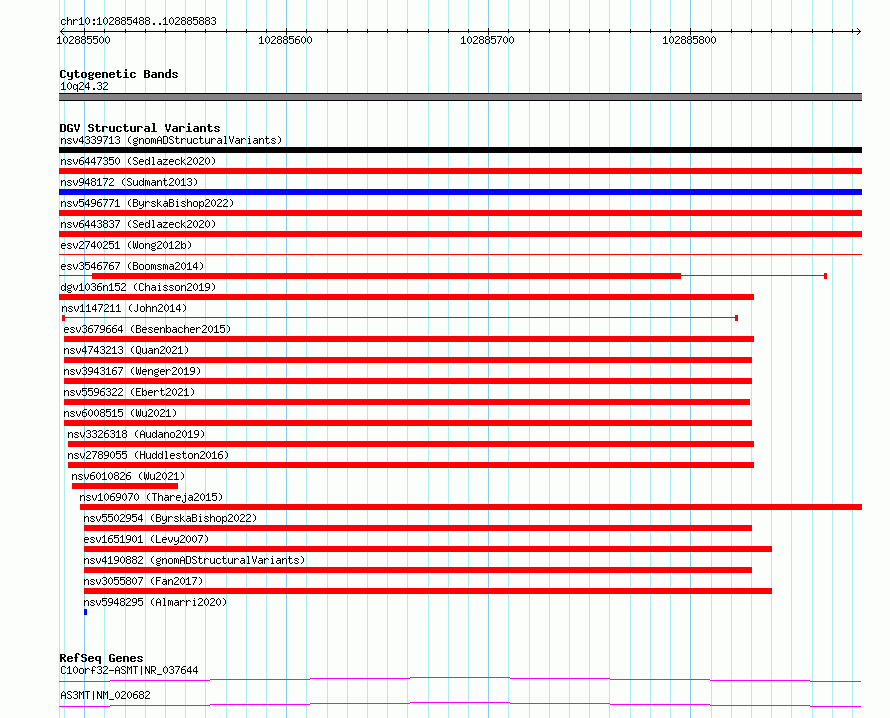Open the nsv948172 (Sudmant2013) variant

click(x=129, y=182)
